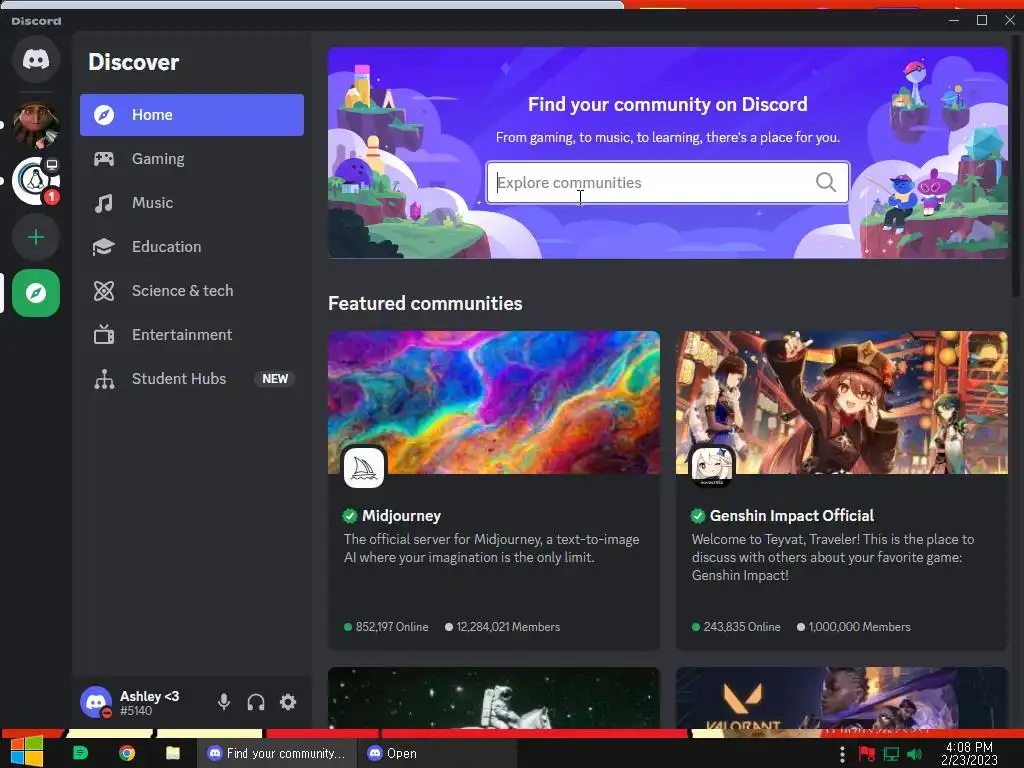Click the Student Hubs hierarchy icon
1024x768 pixels.
[104, 379]
